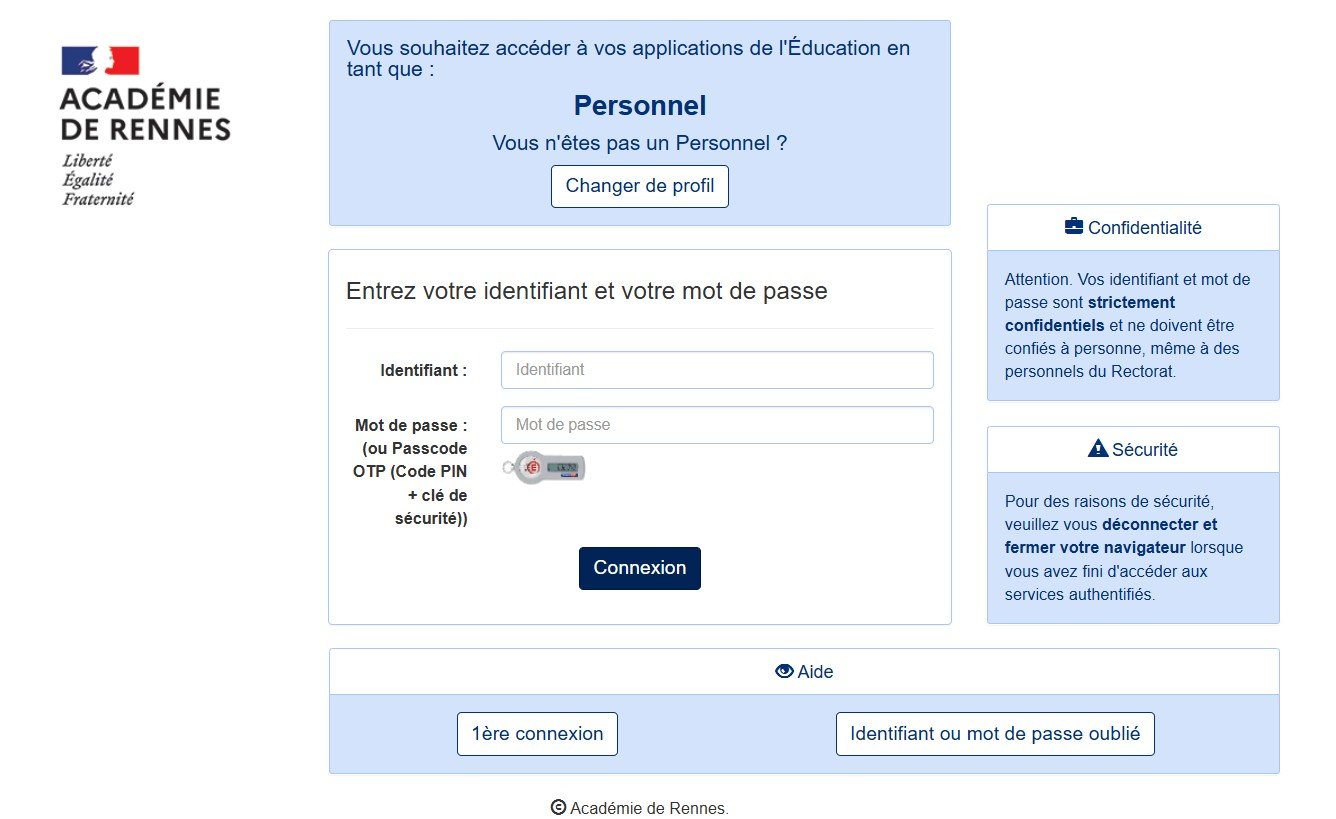Expand the Aide section
Viewport: 1336px width, 819px height.
[804, 671]
